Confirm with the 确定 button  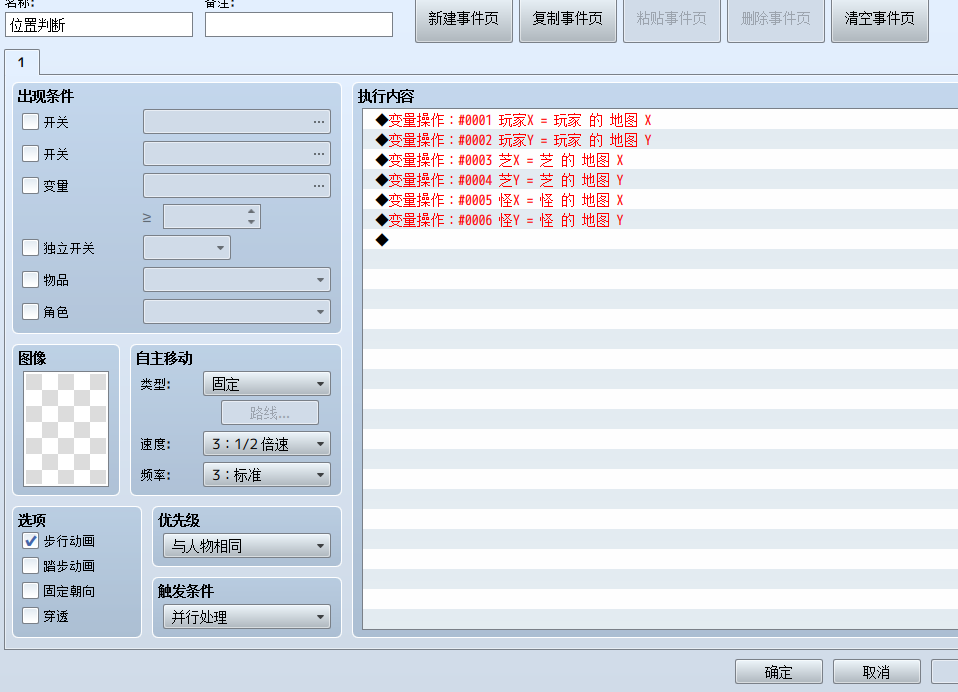[779, 672]
